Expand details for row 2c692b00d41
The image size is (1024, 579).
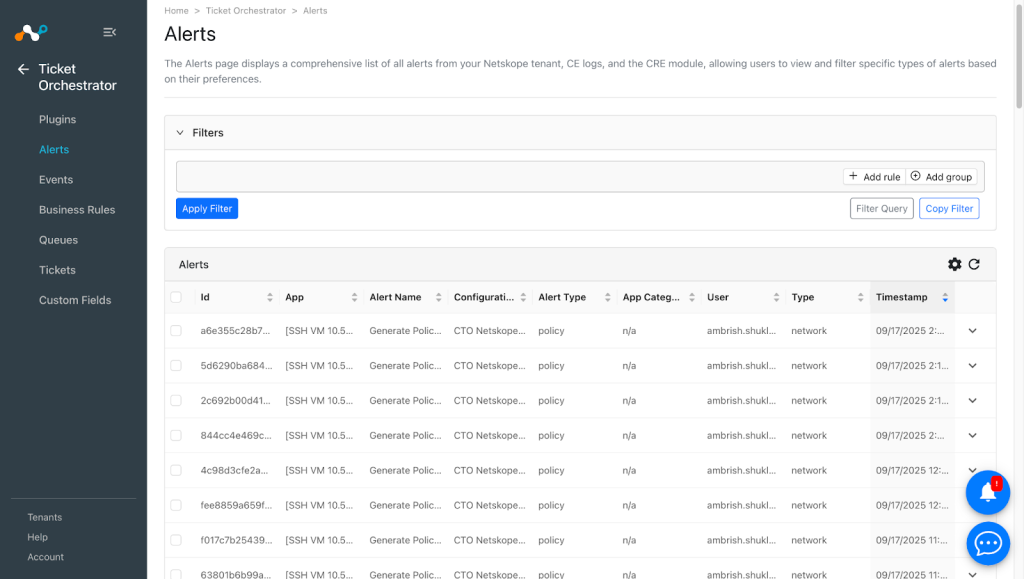tap(972, 400)
